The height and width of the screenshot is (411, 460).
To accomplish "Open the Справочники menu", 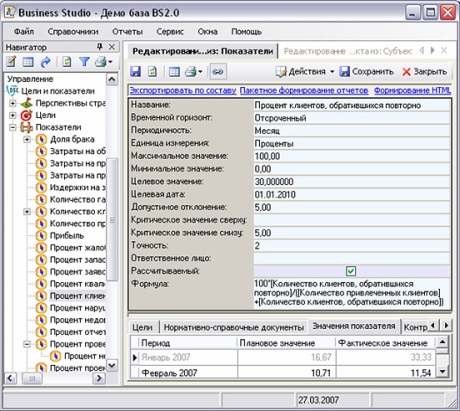I will pyautogui.click(x=73, y=32).
